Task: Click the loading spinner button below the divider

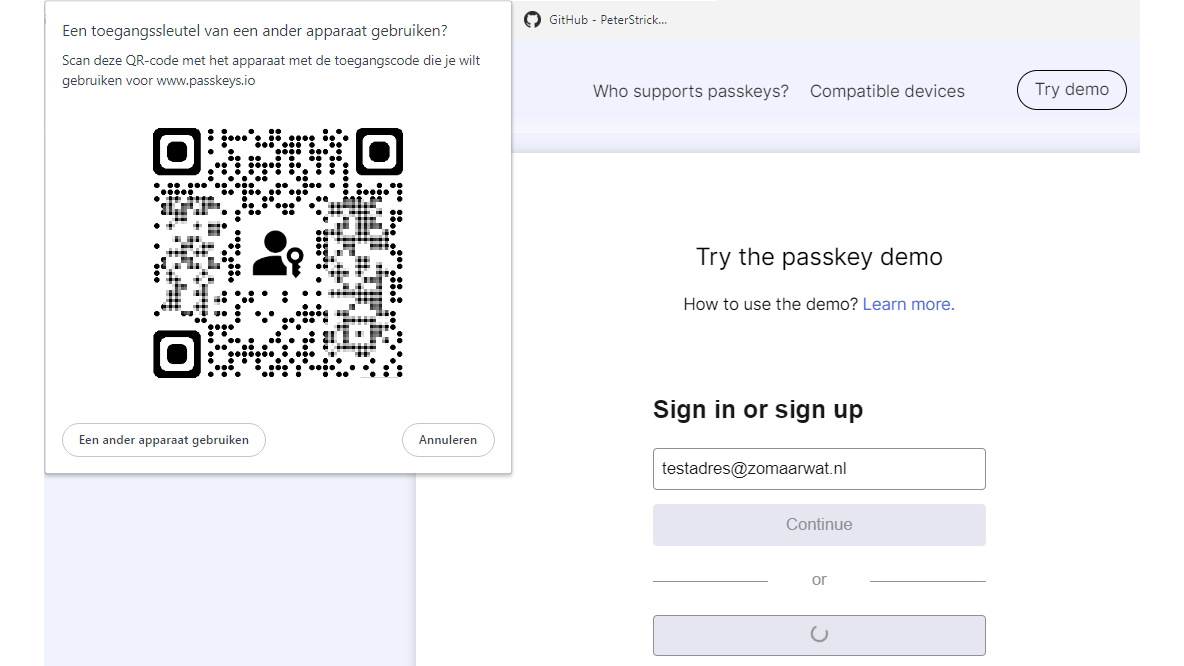Action: point(819,634)
